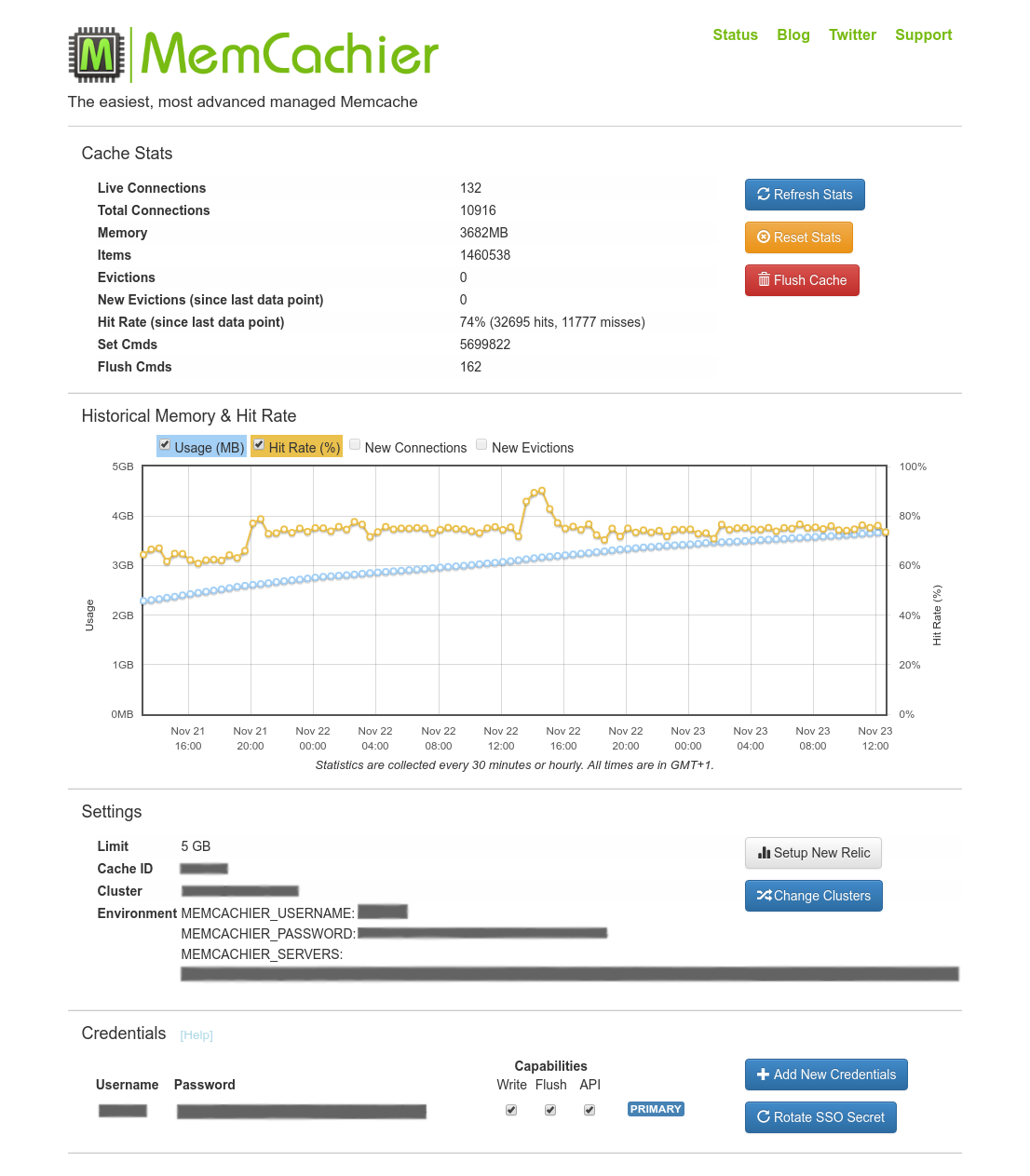Click the refresh icon on Refresh Stats

tap(764, 195)
